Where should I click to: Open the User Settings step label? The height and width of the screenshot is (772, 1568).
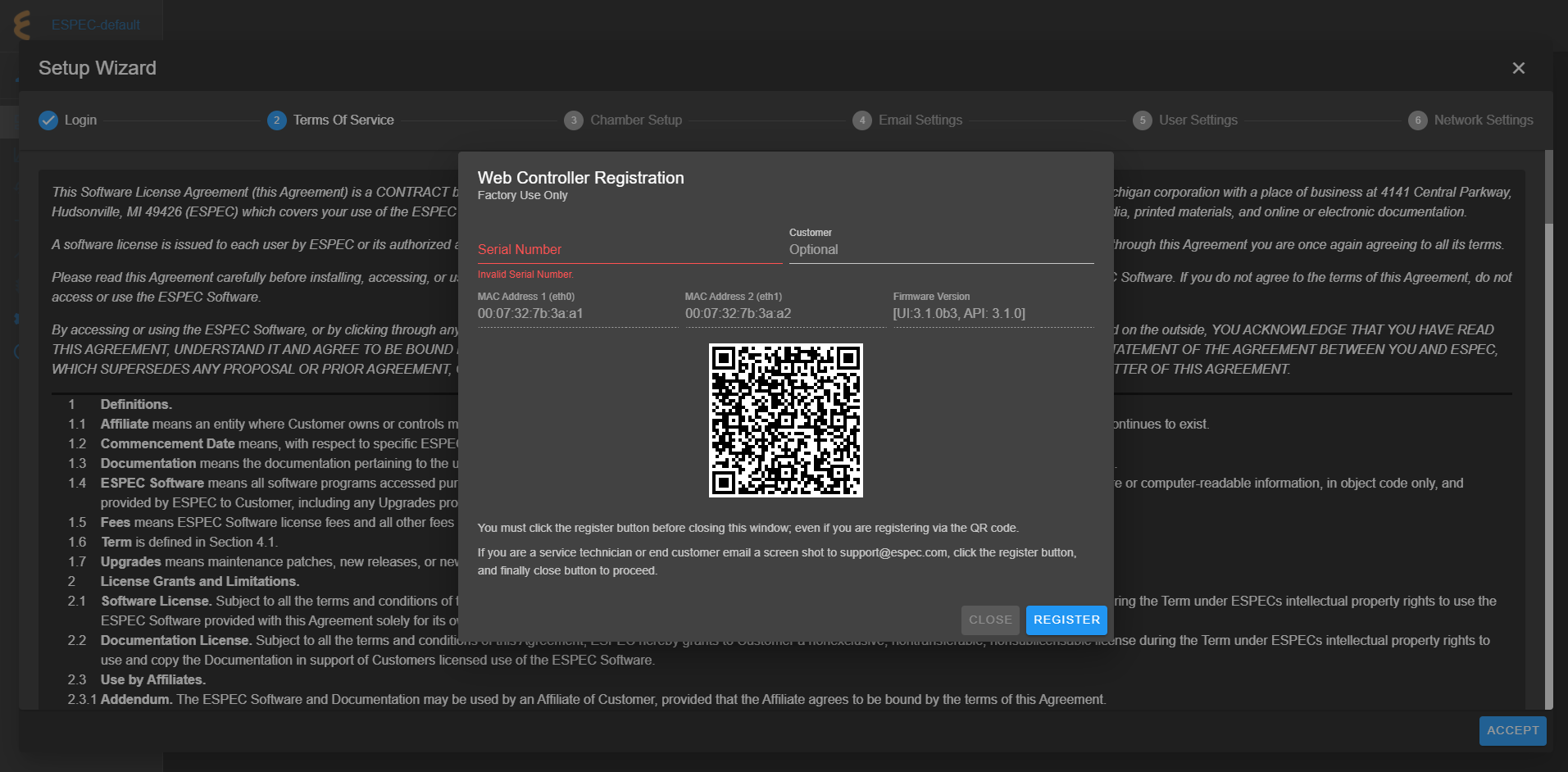(1198, 120)
